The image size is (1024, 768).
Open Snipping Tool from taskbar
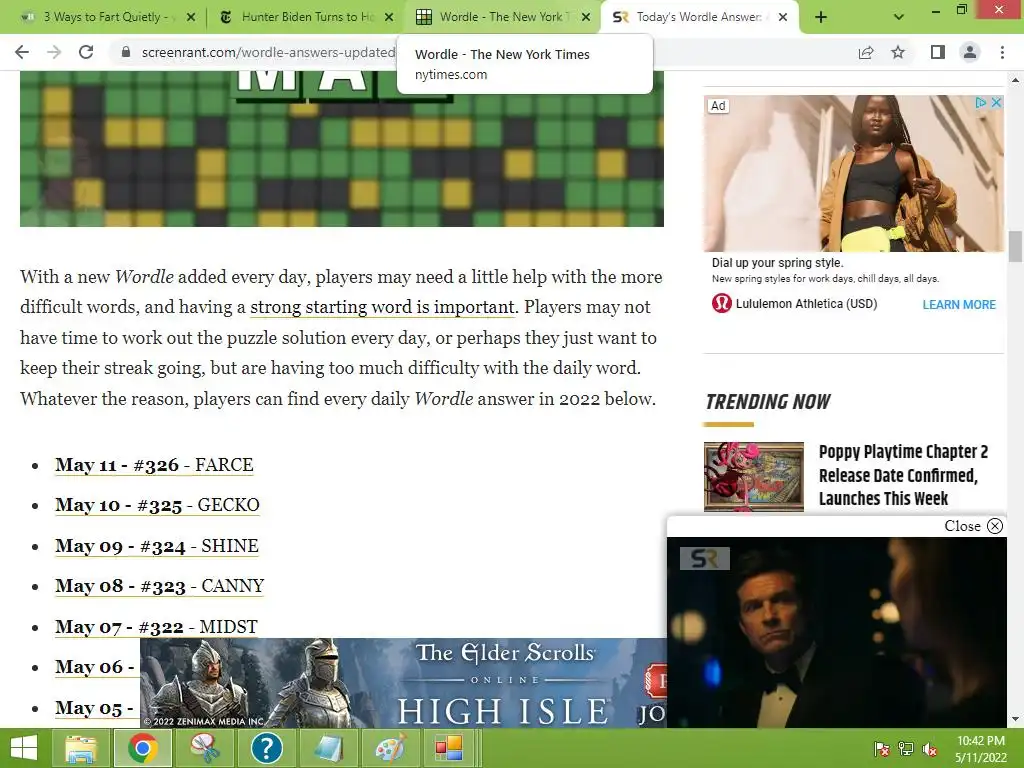pyautogui.click(x=204, y=748)
